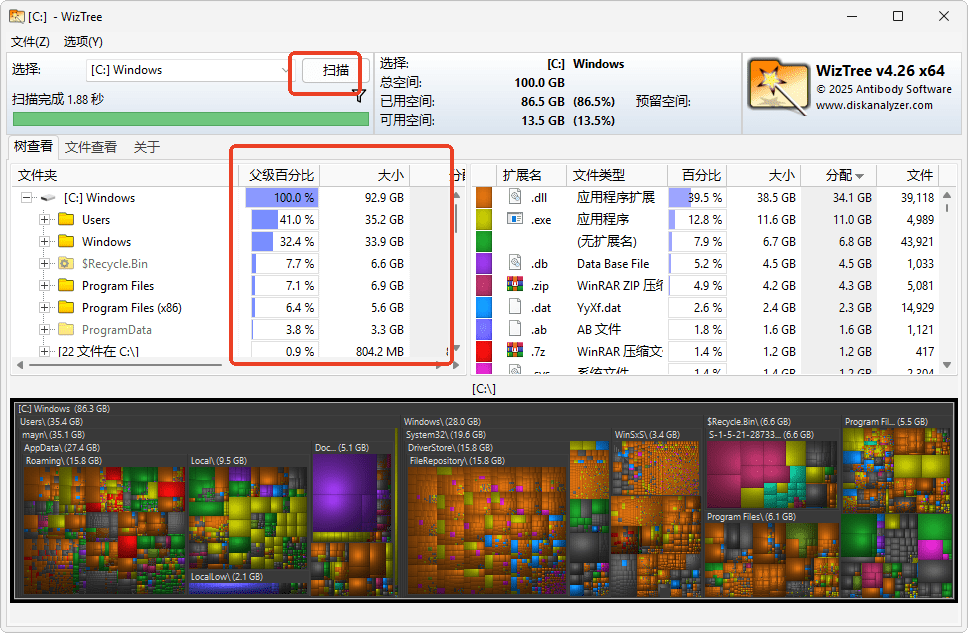The width and height of the screenshot is (968, 633).
Task: Sort by the 分配 column header
Action: click(x=841, y=174)
